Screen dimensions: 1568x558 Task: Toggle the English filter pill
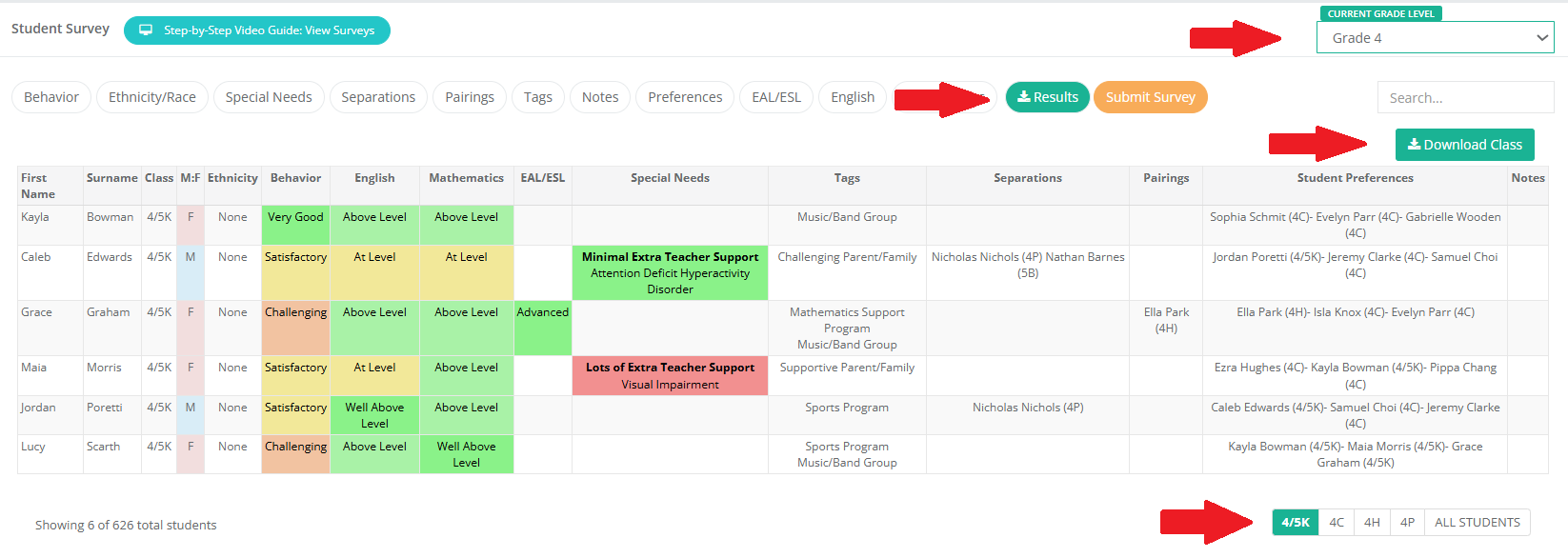[853, 97]
